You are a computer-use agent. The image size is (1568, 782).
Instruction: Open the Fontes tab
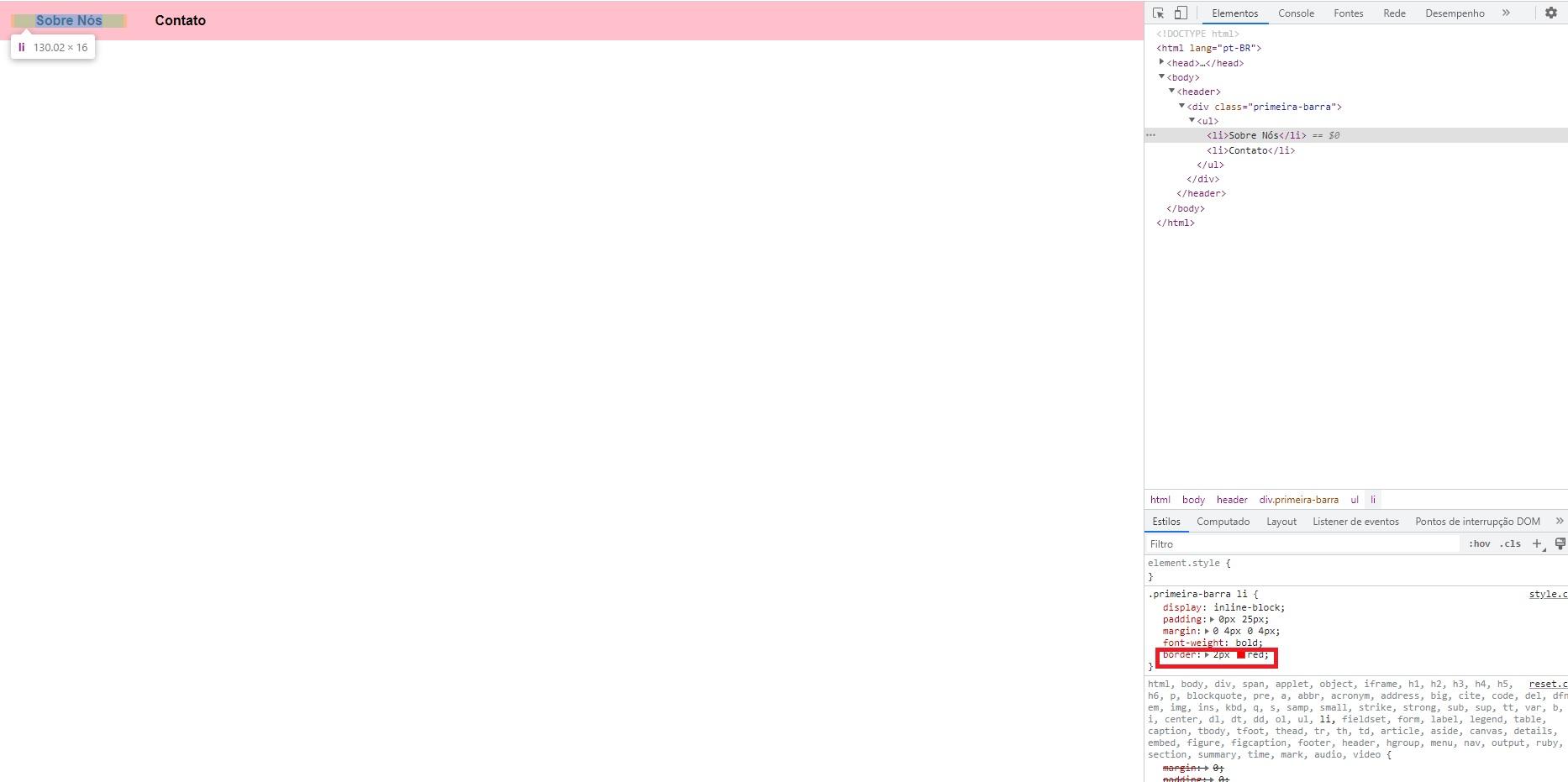tap(1348, 13)
